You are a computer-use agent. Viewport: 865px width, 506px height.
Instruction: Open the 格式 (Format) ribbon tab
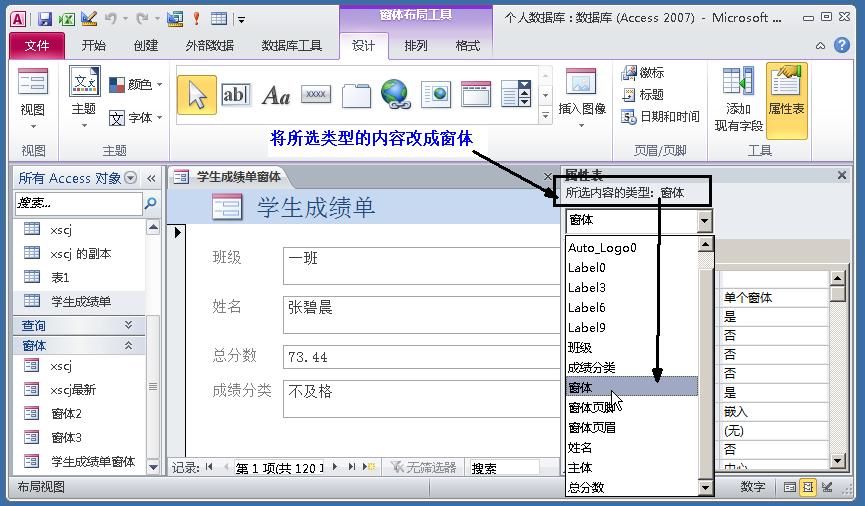(467, 45)
